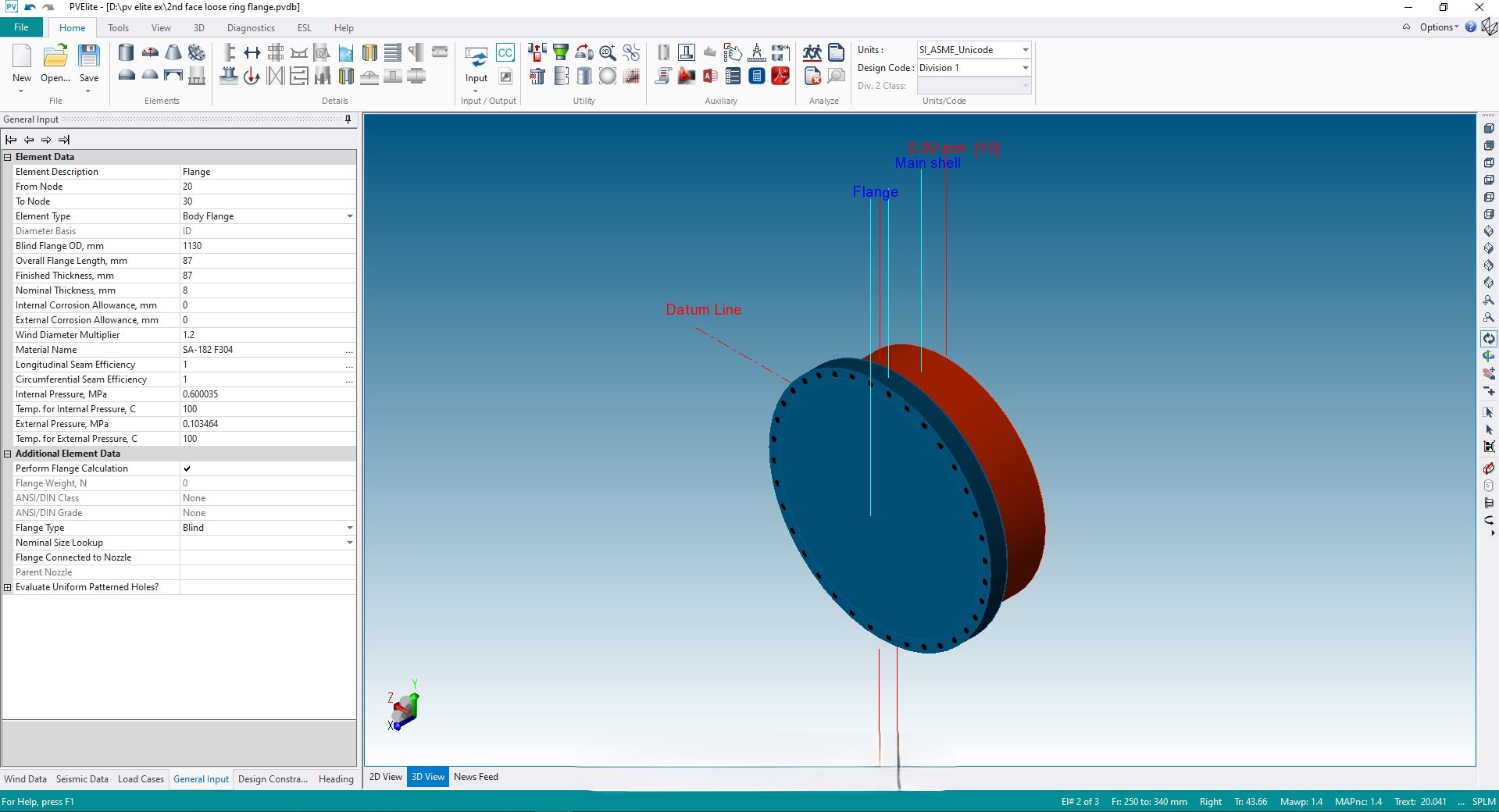Click the Material Name browse ellipsis button
This screenshot has width=1499, height=812.
[x=349, y=351]
